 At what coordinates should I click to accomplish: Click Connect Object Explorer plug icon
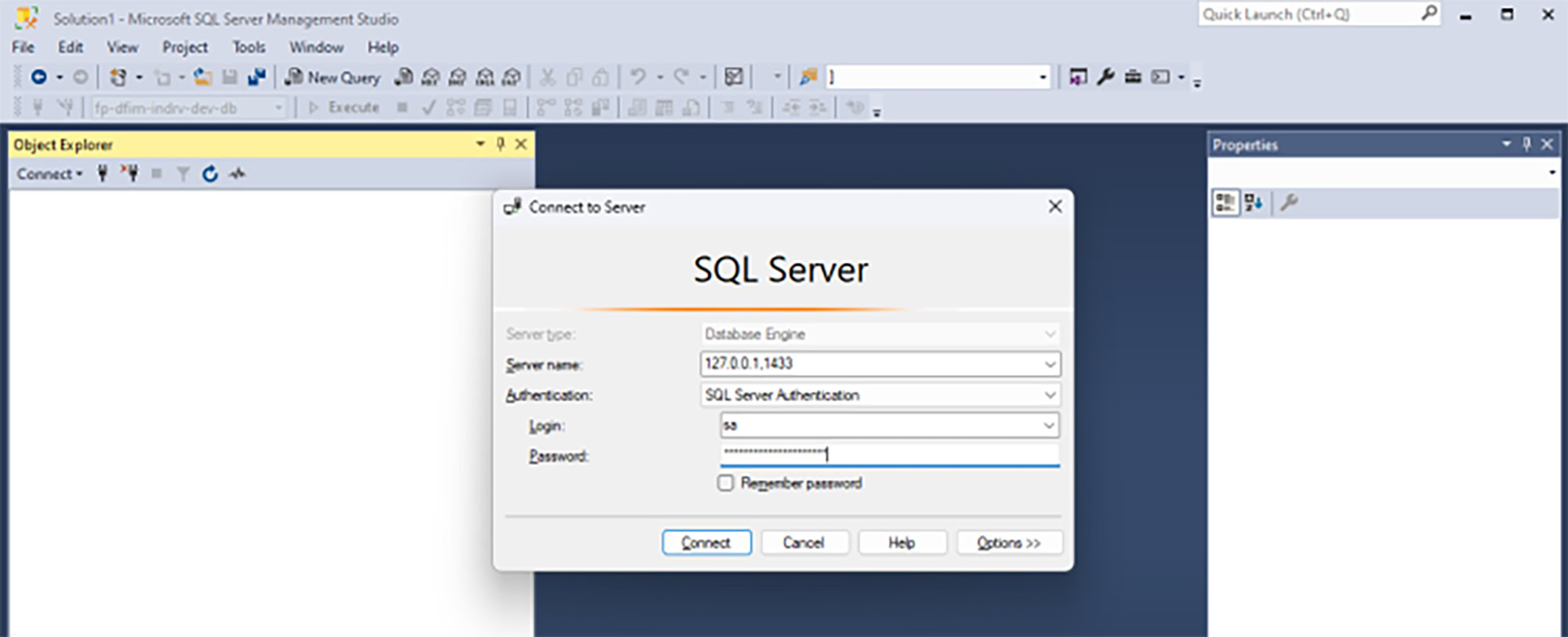(102, 173)
